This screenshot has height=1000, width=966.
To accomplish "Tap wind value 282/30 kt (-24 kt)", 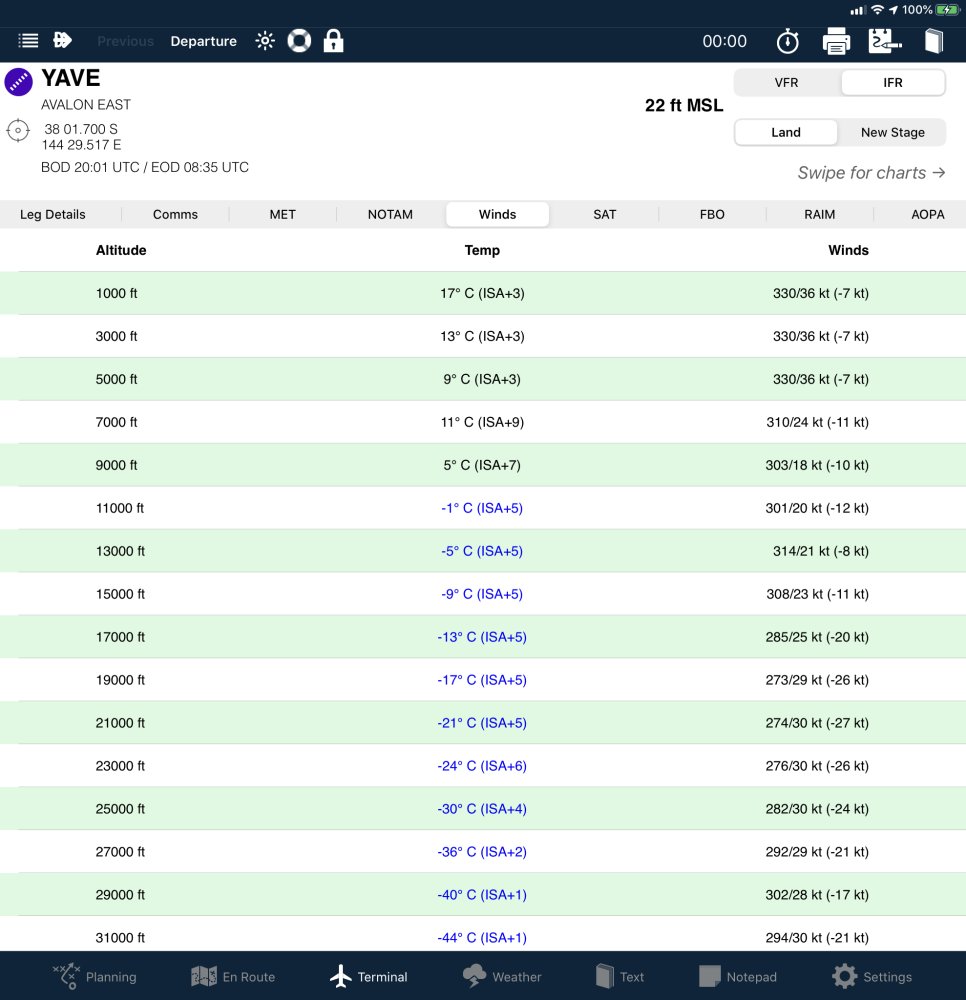I will point(817,809).
